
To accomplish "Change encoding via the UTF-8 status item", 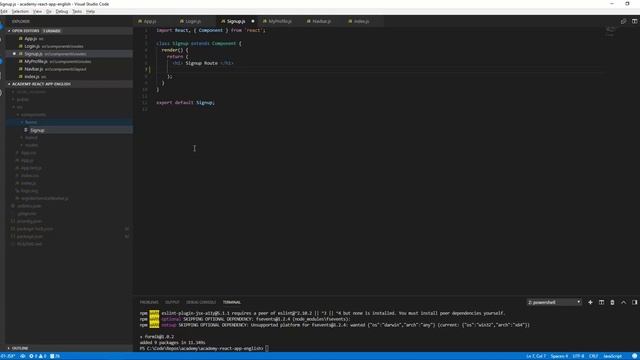I will [578, 356].
